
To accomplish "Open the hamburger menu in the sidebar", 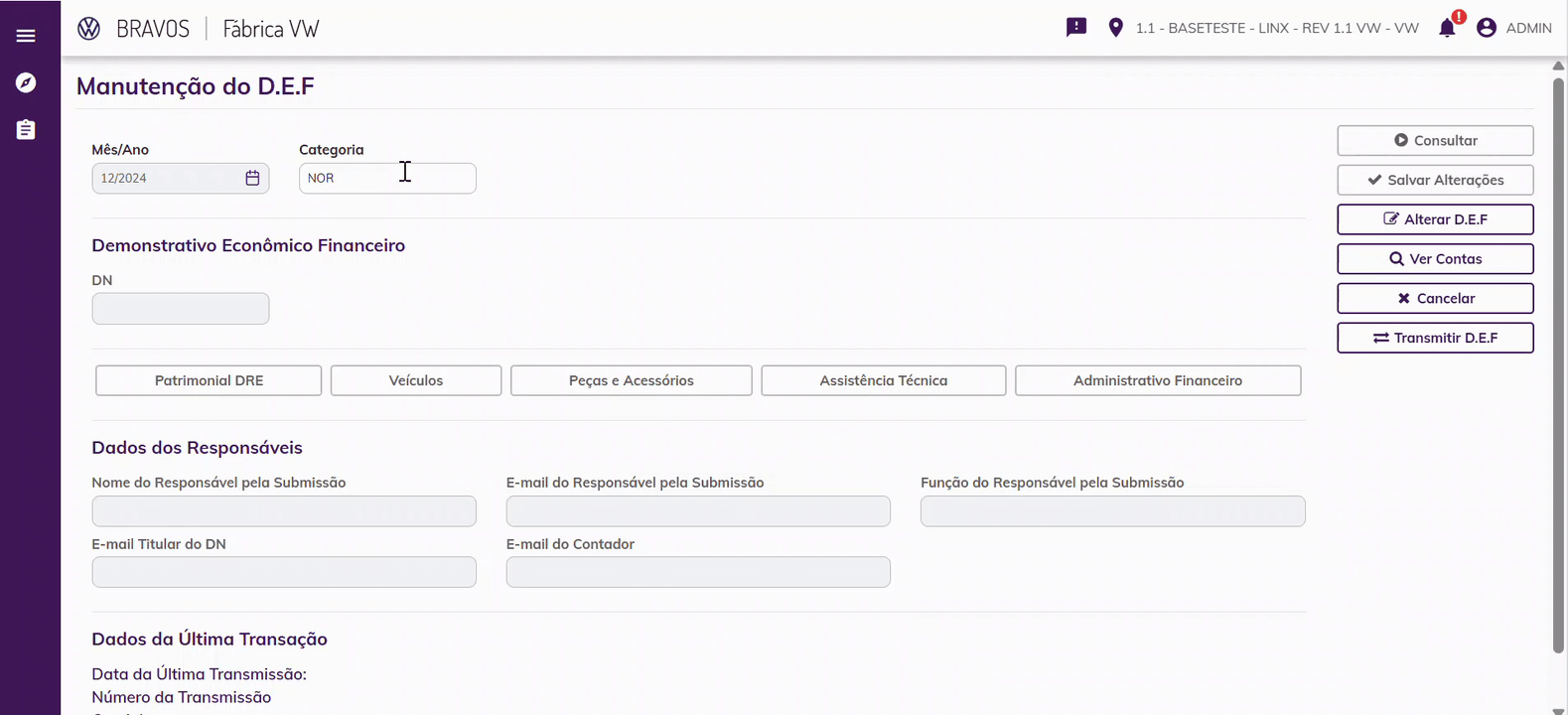I will [x=26, y=36].
